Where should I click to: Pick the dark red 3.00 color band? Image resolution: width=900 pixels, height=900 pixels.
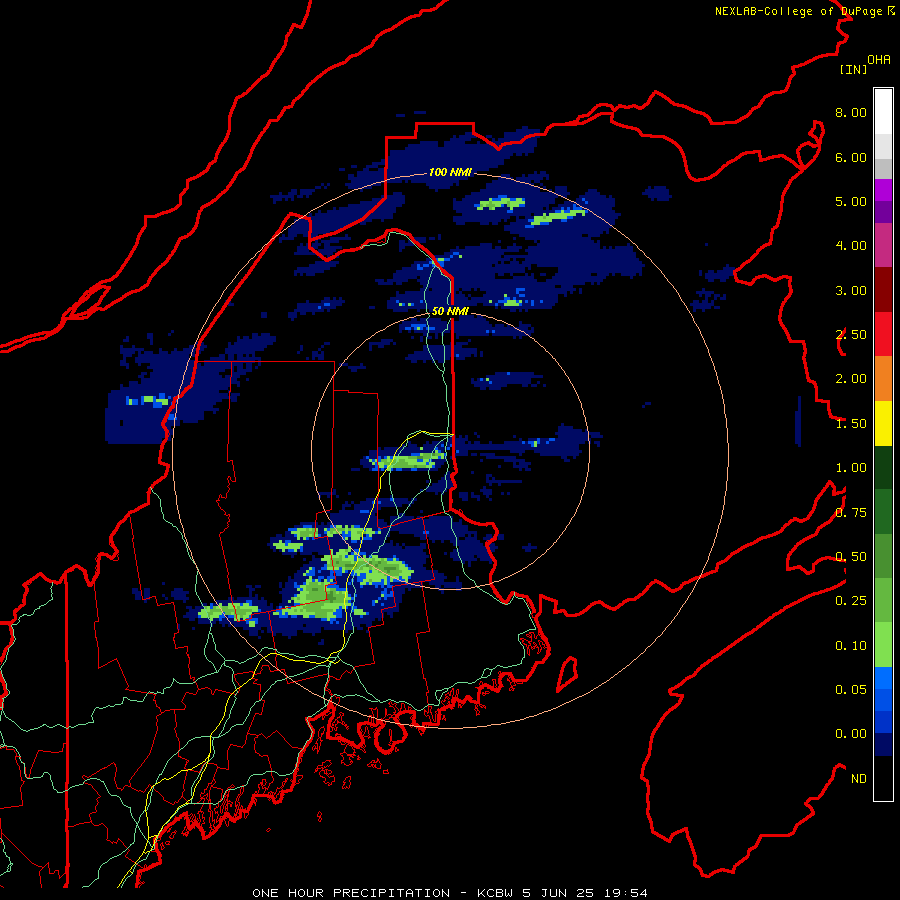pyautogui.click(x=883, y=290)
